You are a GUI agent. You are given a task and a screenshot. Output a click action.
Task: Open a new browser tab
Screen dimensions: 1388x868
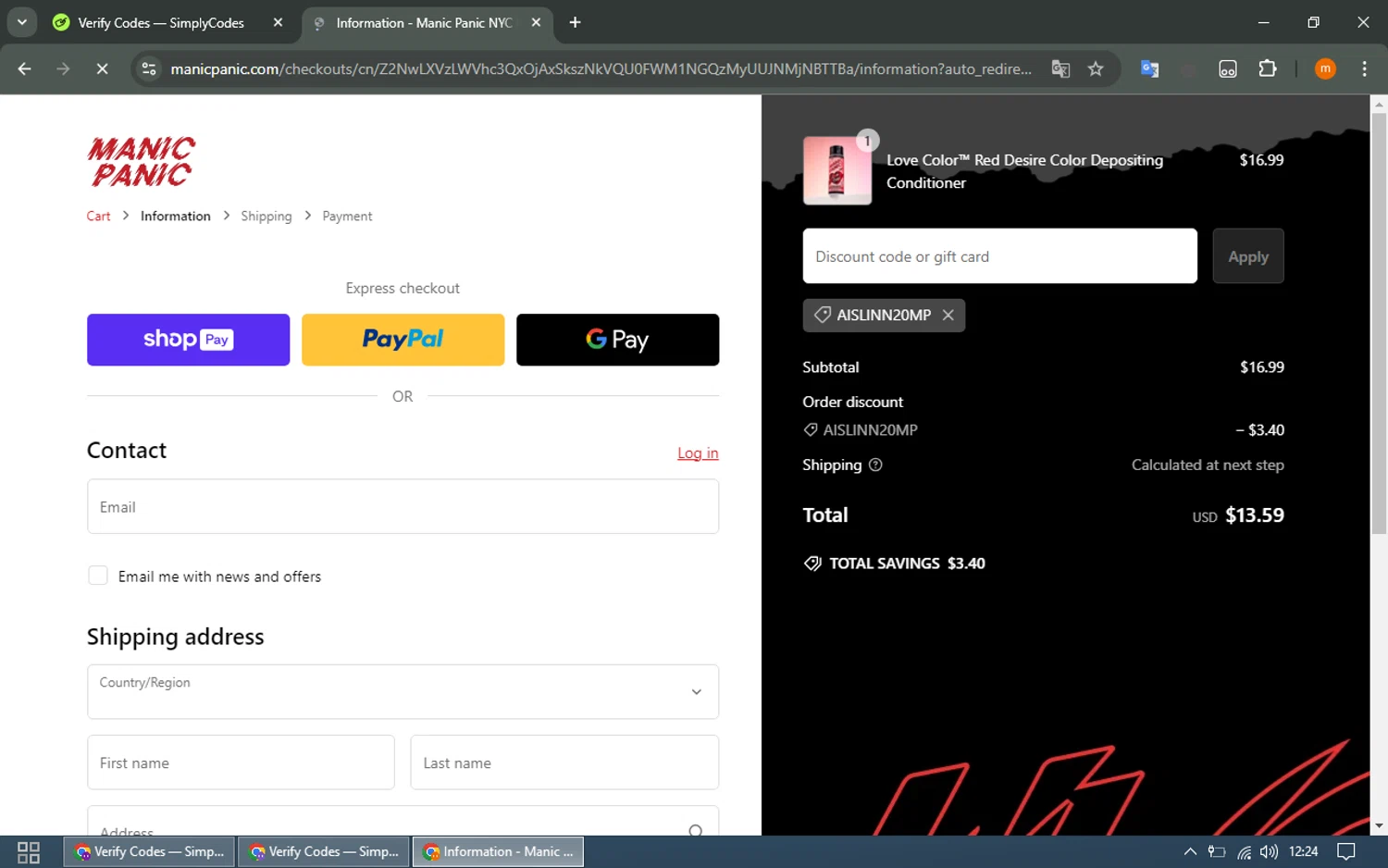(x=575, y=22)
